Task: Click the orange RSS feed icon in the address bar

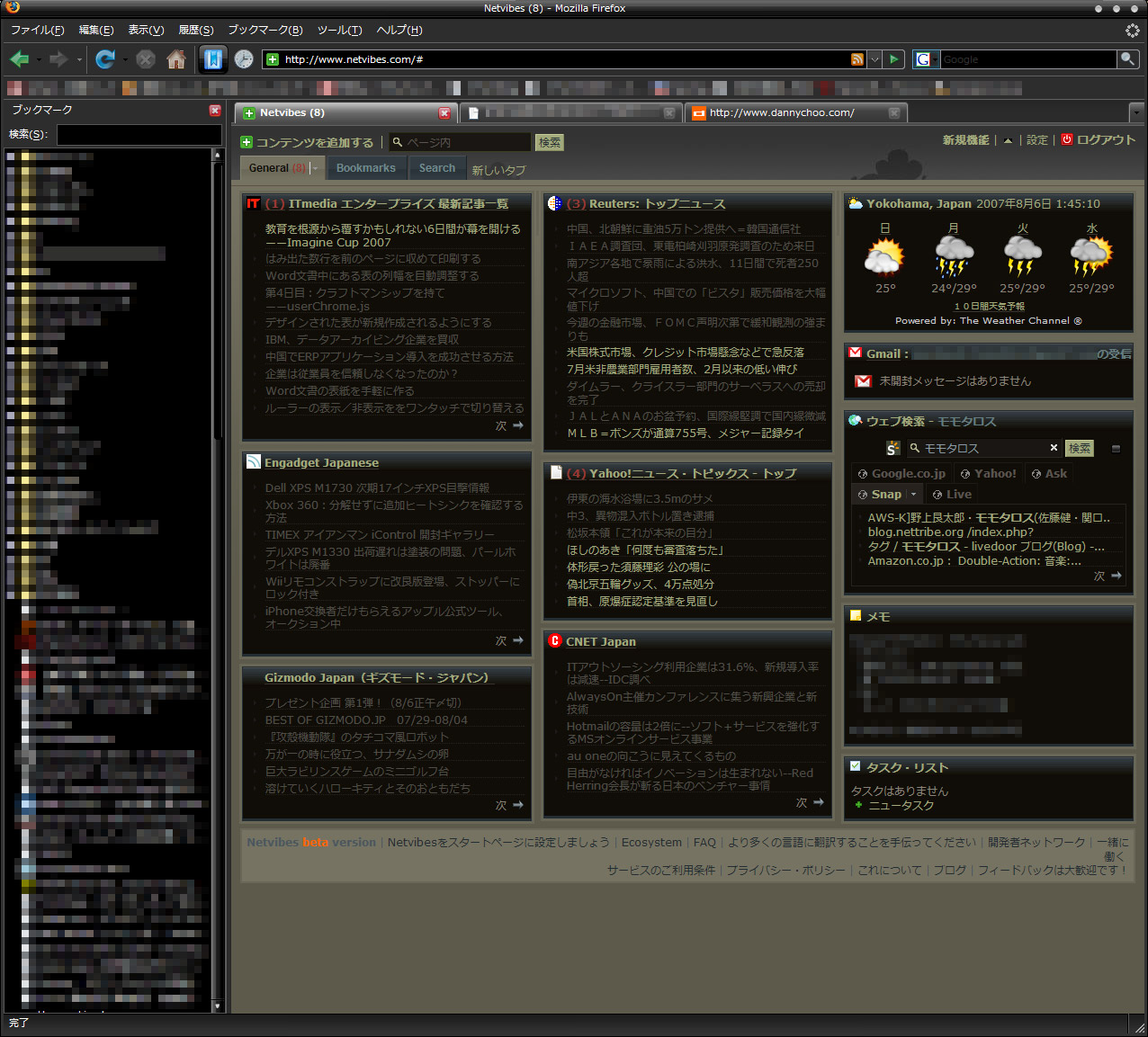Action: coord(857,59)
